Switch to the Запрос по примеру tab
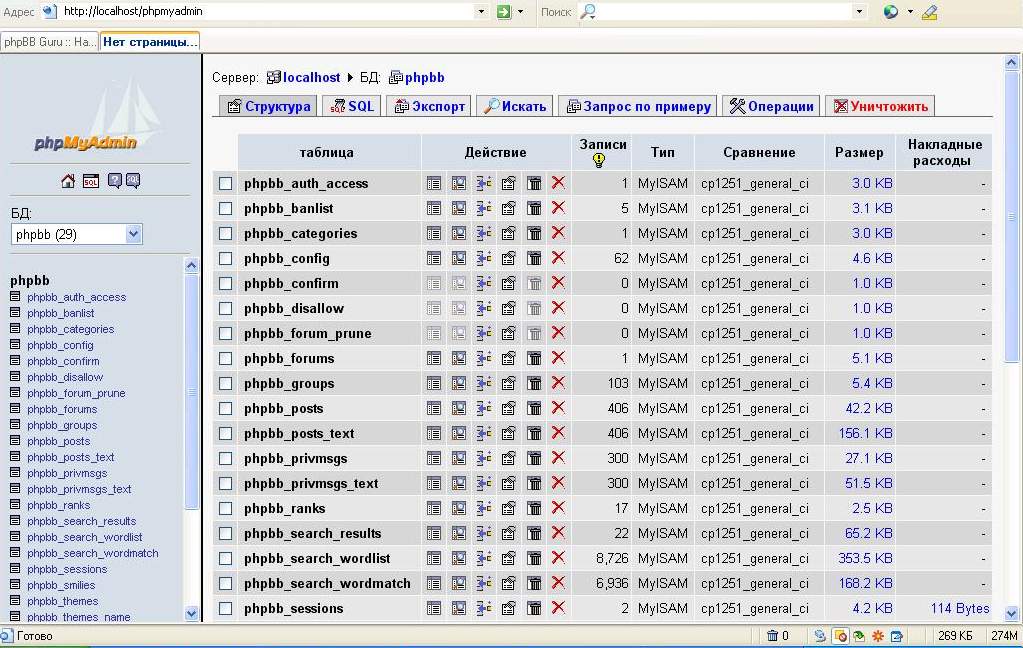Image resolution: width=1023 pixels, height=648 pixels. pos(638,106)
